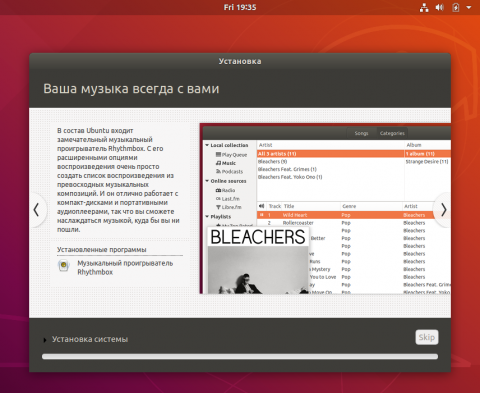The width and height of the screenshot is (480, 393).
Task: Select Radio in the sidebar
Action: point(225,190)
